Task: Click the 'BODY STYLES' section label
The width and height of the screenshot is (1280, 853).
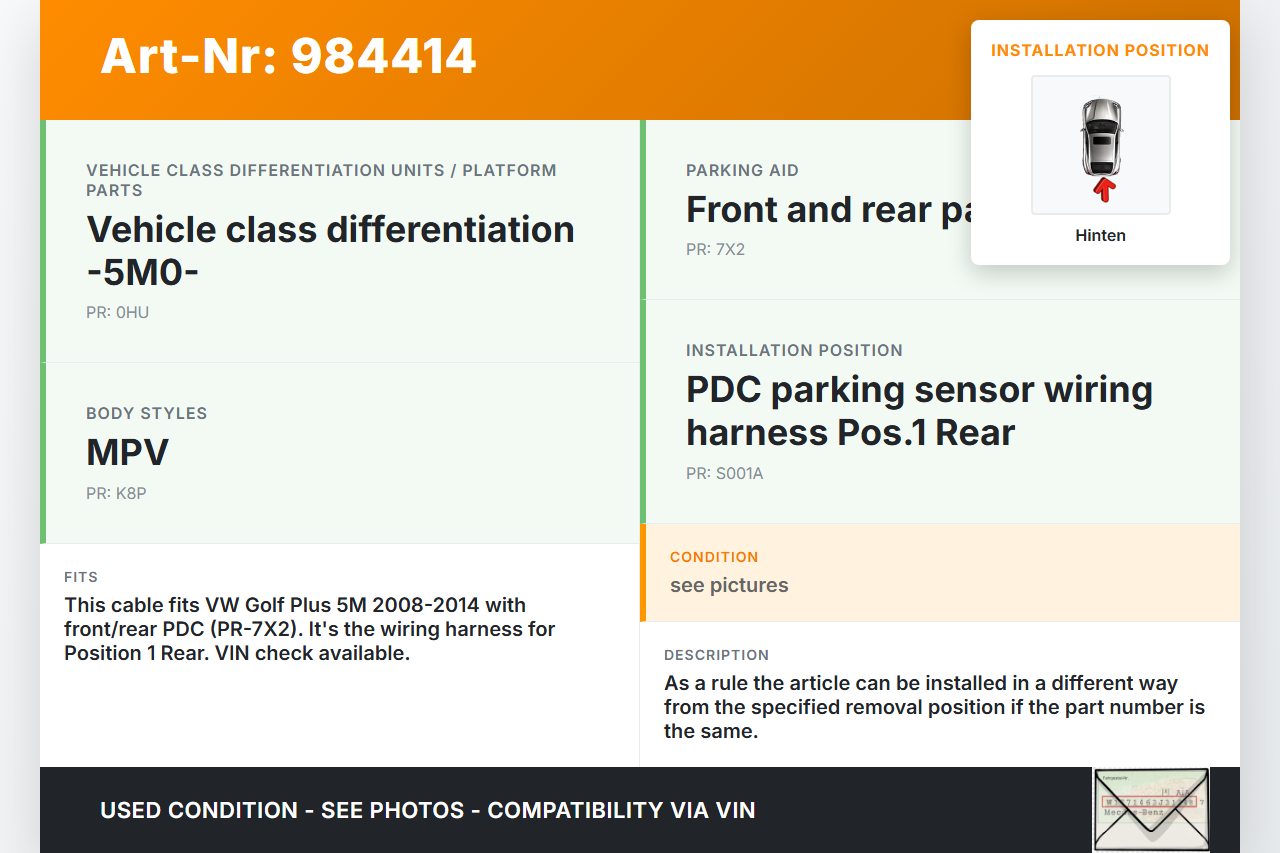Action: (146, 414)
